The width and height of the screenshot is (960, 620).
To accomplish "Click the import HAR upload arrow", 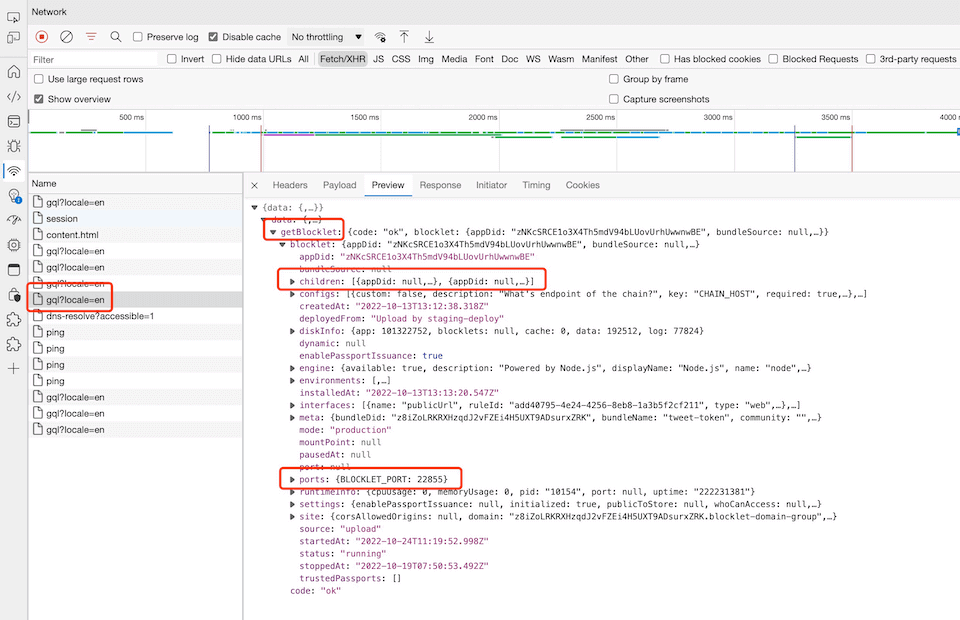I will click(x=404, y=37).
